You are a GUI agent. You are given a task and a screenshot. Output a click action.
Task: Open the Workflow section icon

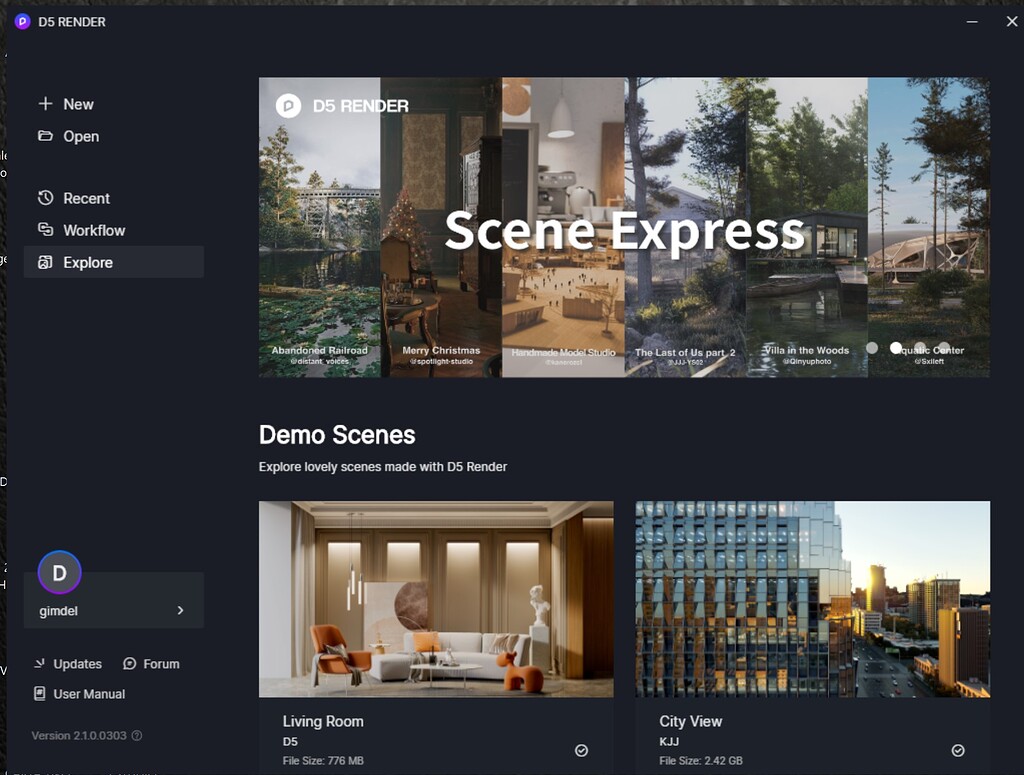click(x=45, y=230)
